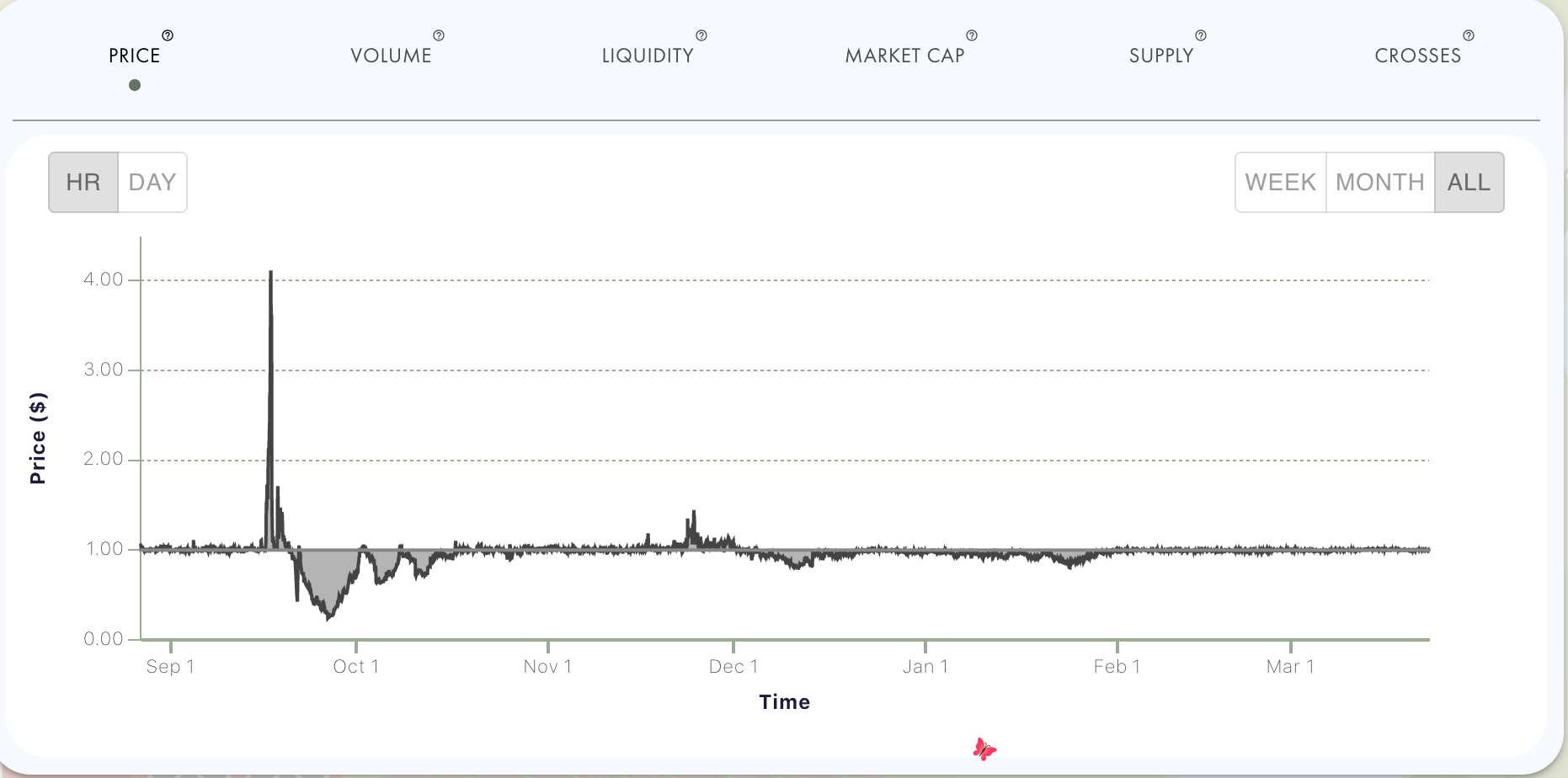Open the help tooltip beside MARKET CAP
The height and width of the screenshot is (778, 1568).
click(972, 35)
